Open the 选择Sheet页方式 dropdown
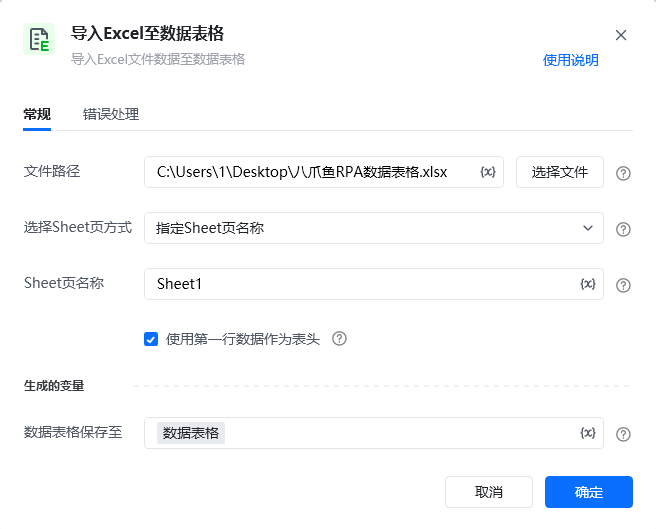Image resolution: width=656 pixels, height=529 pixels. [374, 228]
